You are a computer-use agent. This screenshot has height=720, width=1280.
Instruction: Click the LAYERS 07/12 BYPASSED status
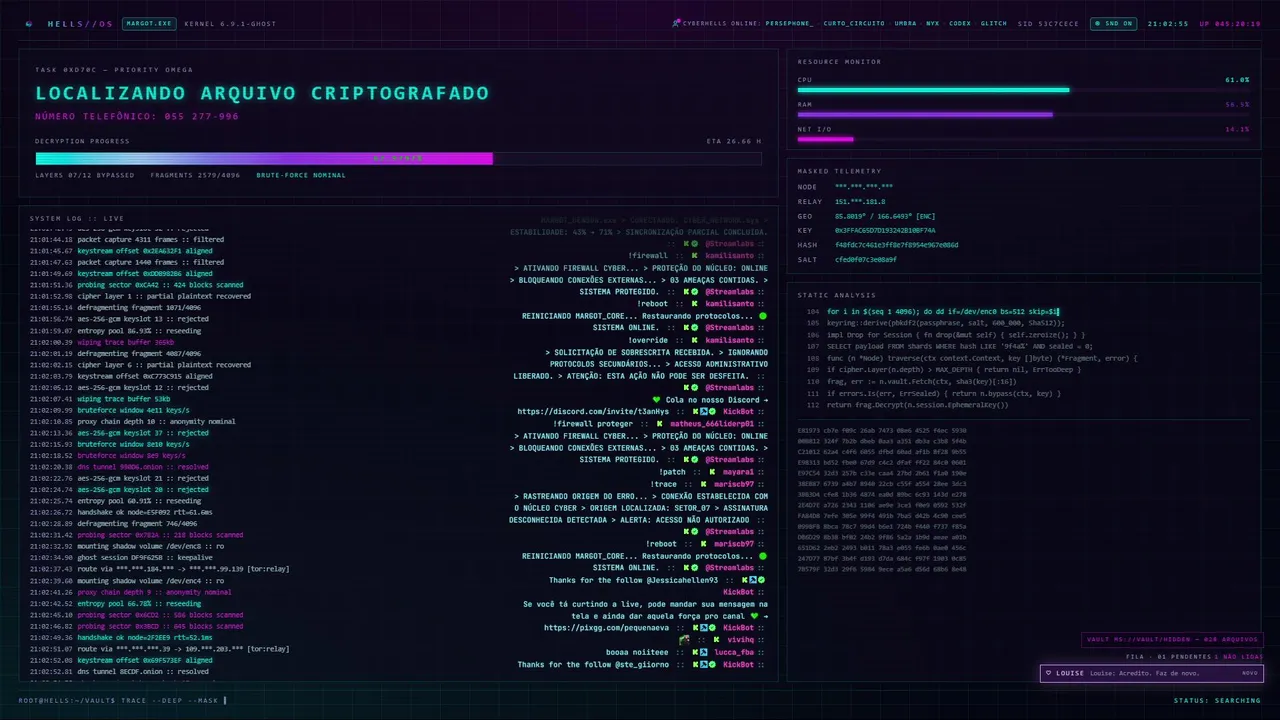pyautogui.click(x=85, y=175)
